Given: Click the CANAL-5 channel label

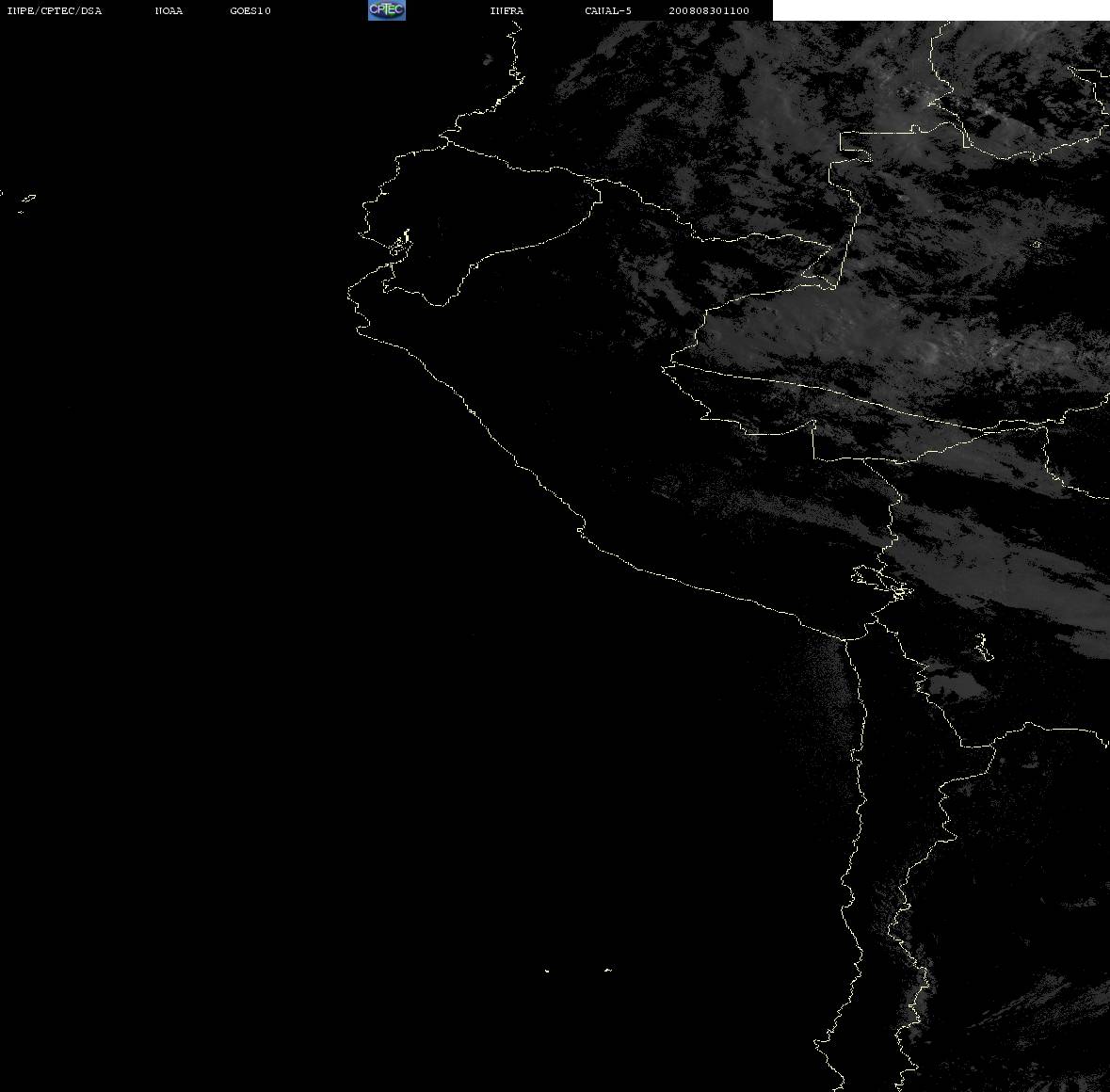Looking at the screenshot, I should coord(608,10).
